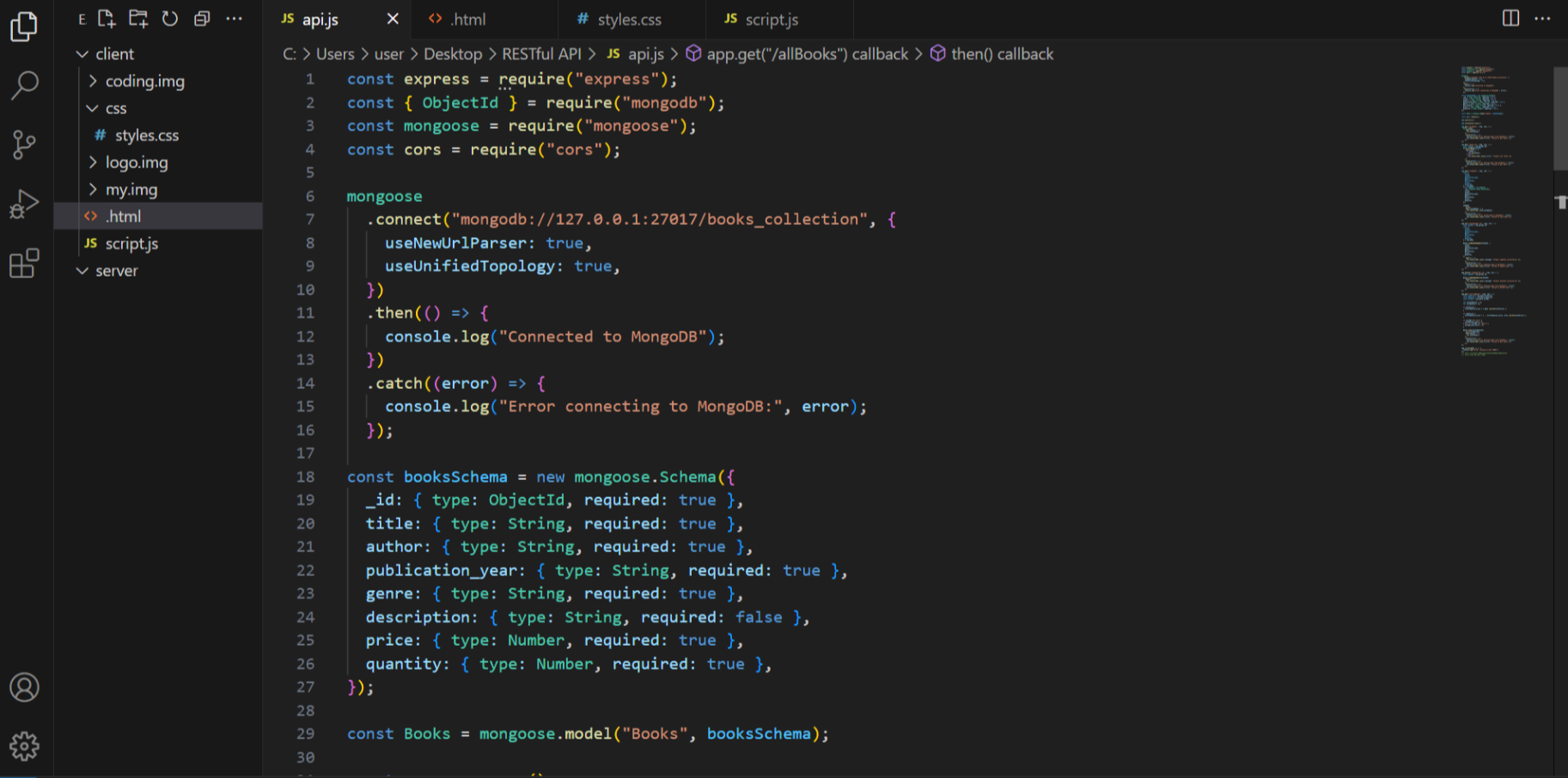The image size is (1568, 778).
Task: Open styles.css in the file tree
Action: tap(158, 135)
